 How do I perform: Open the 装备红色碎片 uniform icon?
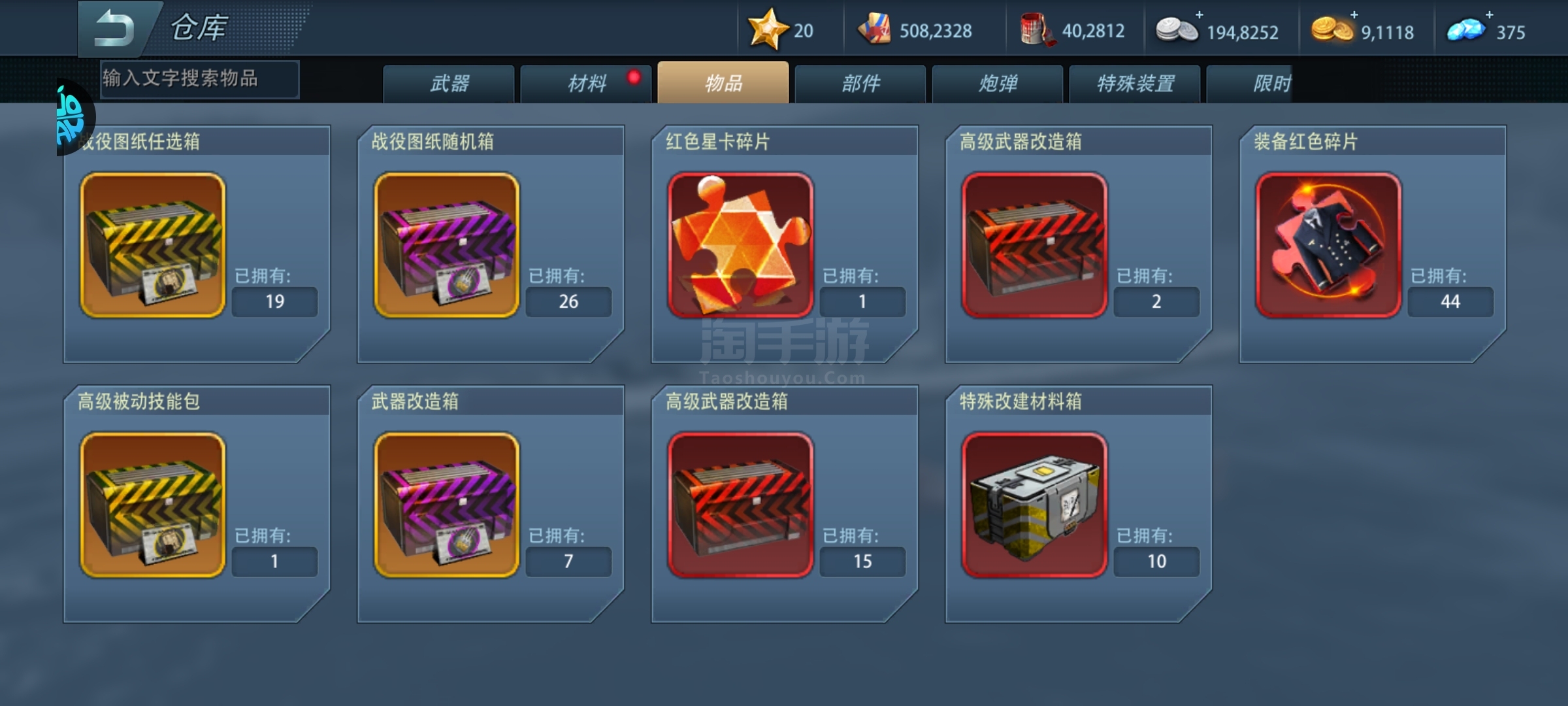click(1329, 245)
